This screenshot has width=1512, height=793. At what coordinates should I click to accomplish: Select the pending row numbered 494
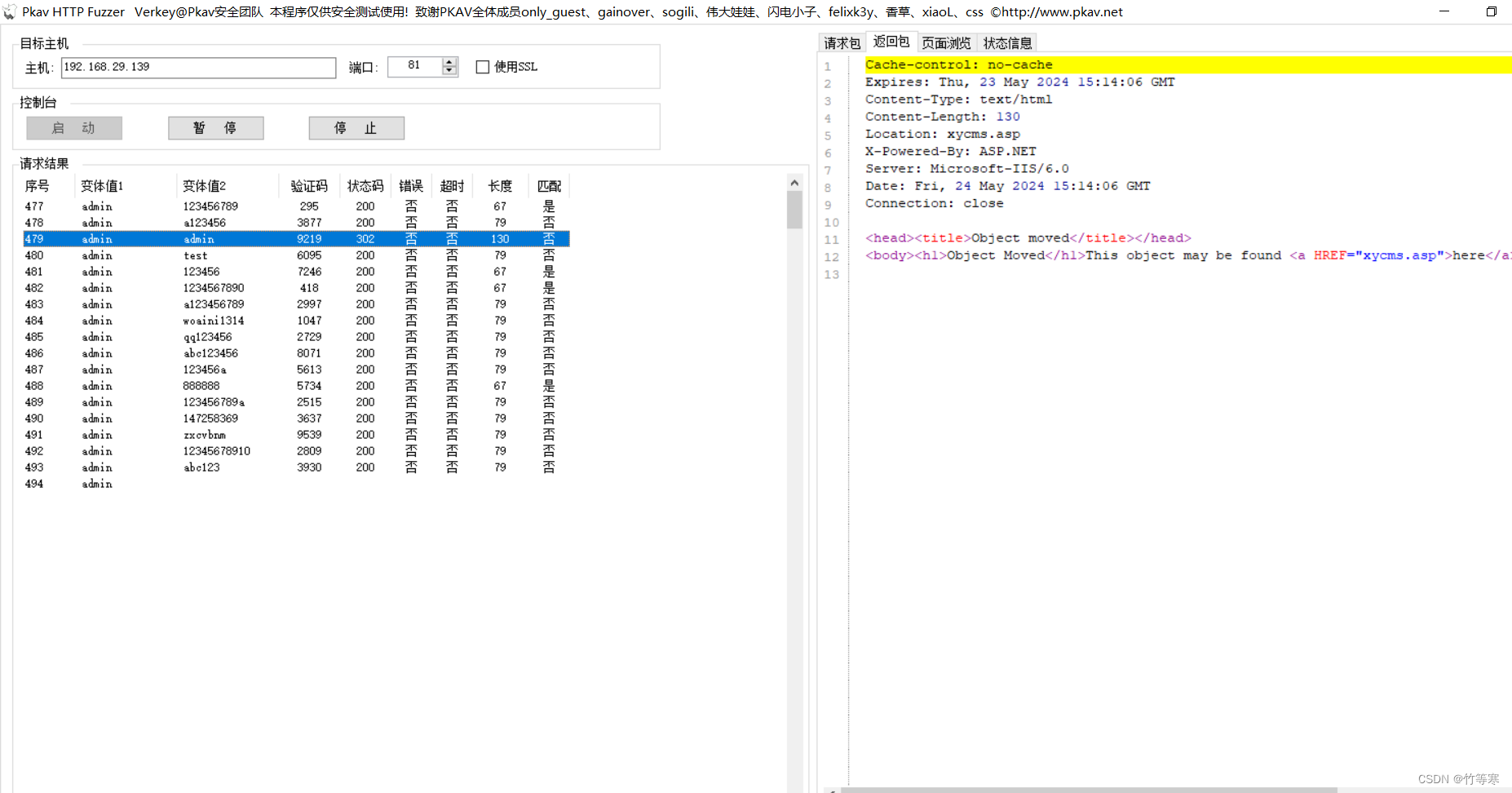(x=296, y=484)
